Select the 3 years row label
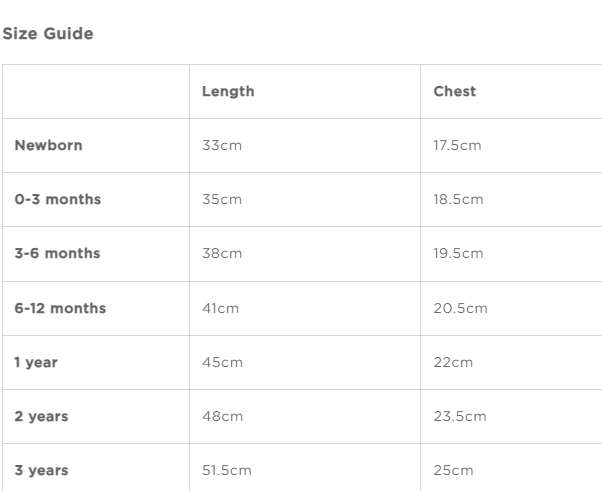 (x=41, y=470)
